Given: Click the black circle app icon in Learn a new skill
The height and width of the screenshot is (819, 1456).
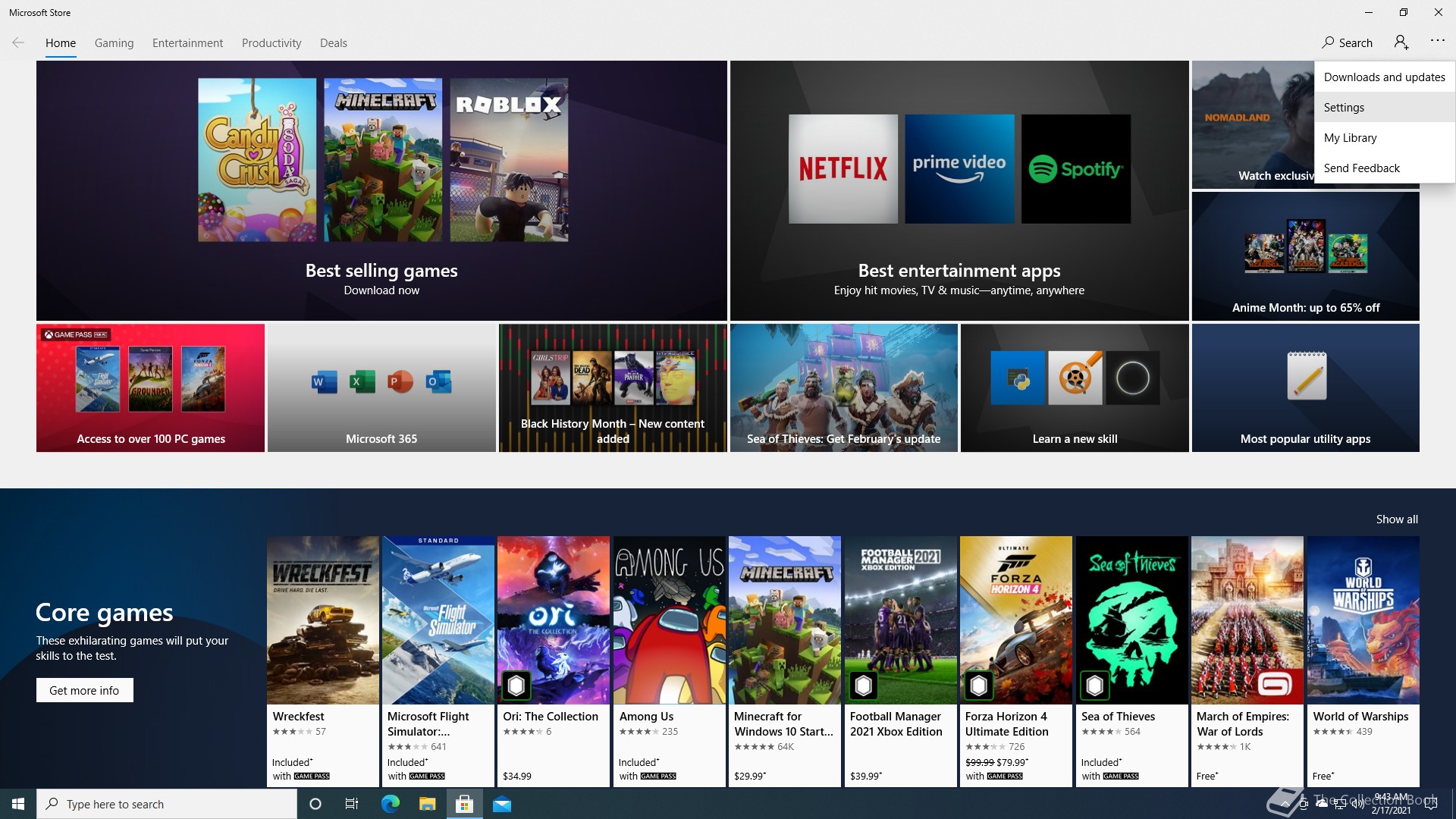Looking at the screenshot, I should click(x=1132, y=378).
